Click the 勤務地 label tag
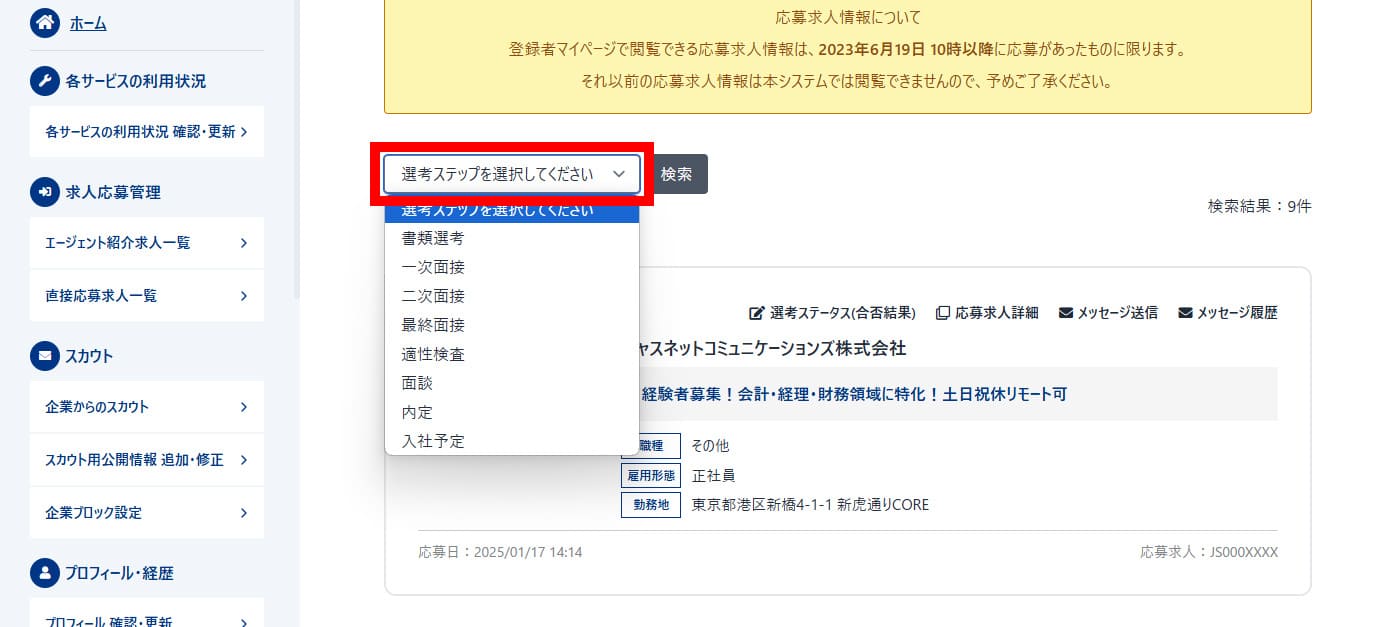The height and width of the screenshot is (627, 1383). (x=650, y=505)
